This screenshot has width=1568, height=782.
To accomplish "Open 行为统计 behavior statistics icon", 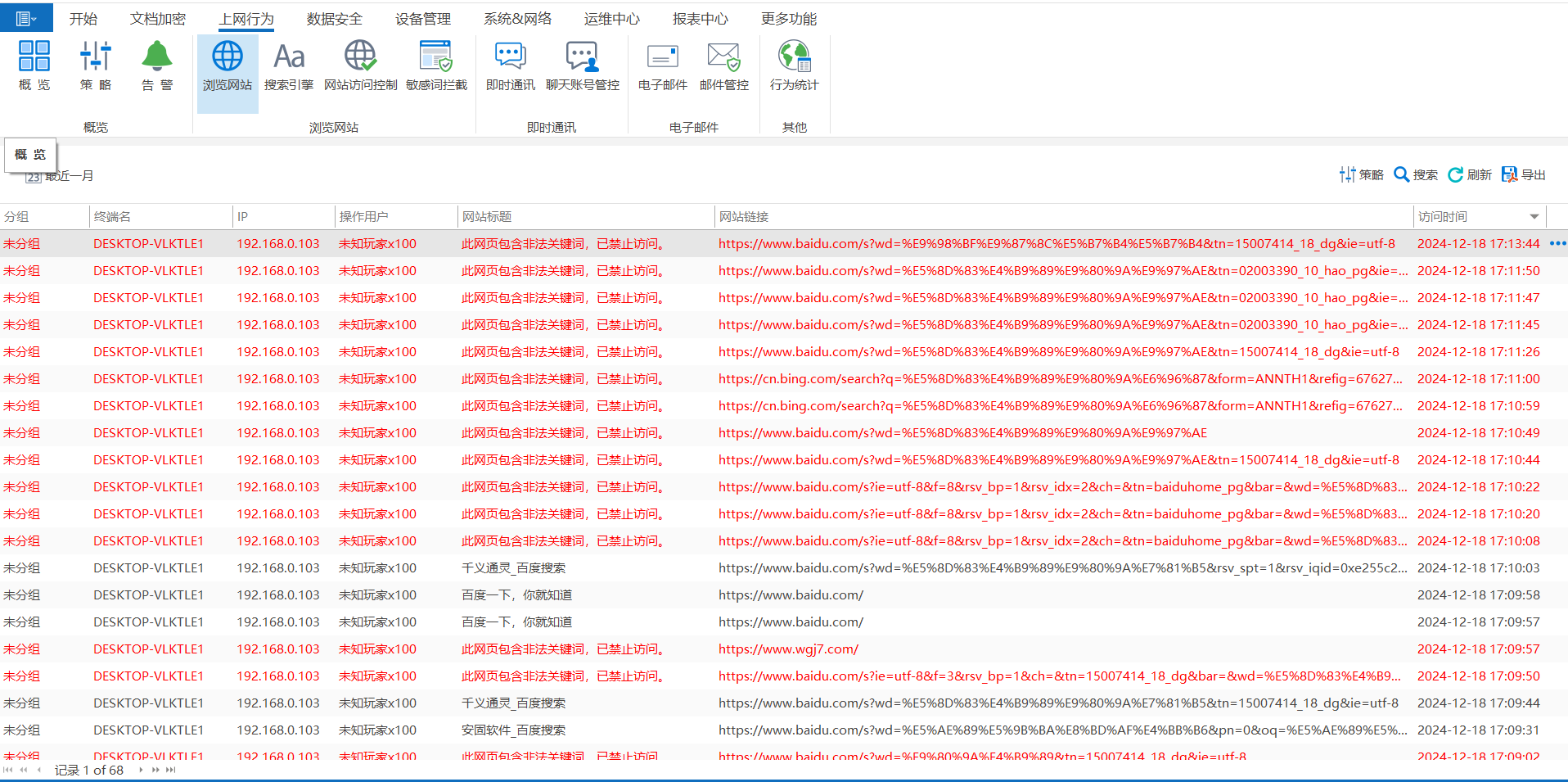I will (794, 66).
